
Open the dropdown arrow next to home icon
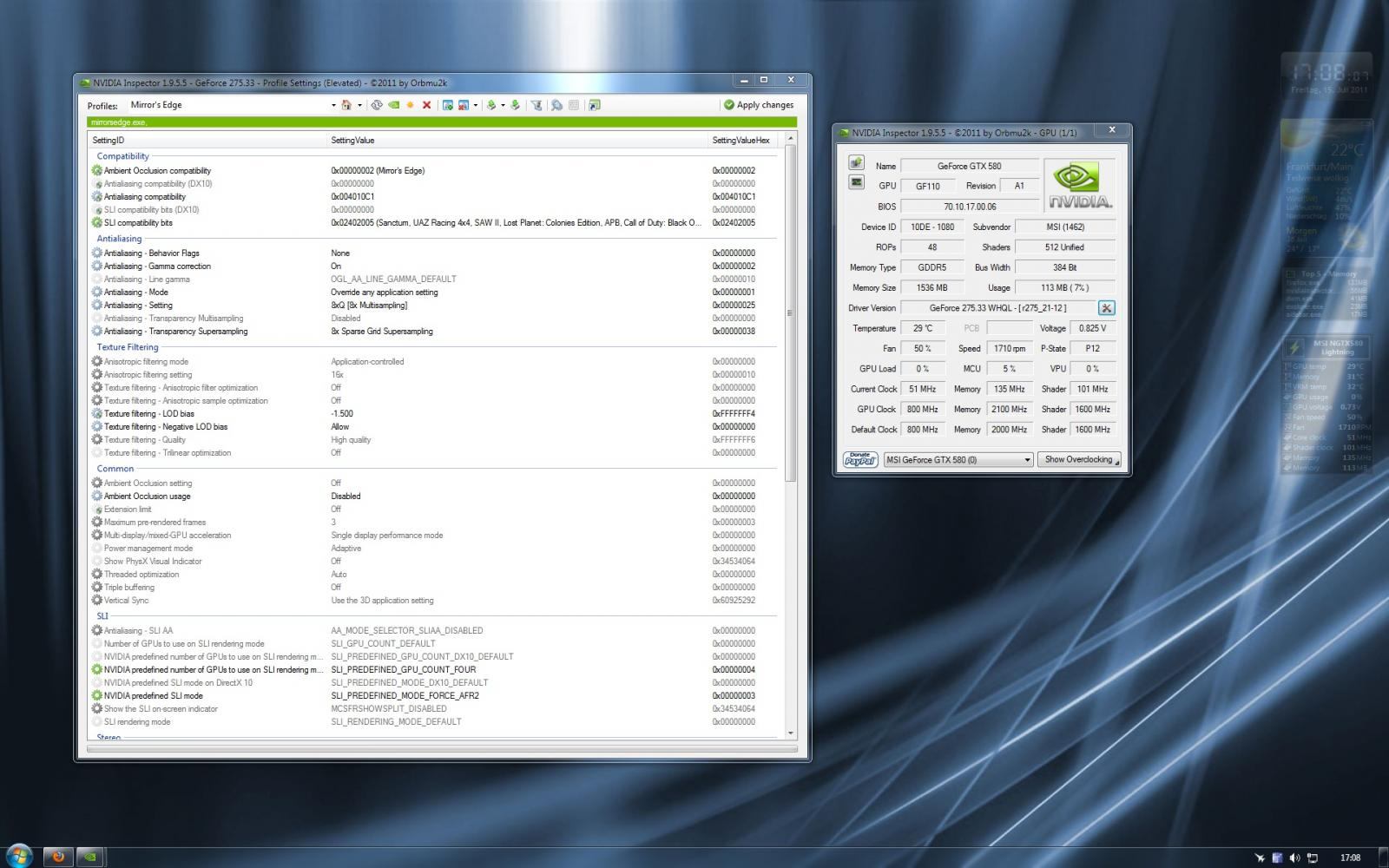coord(359,105)
